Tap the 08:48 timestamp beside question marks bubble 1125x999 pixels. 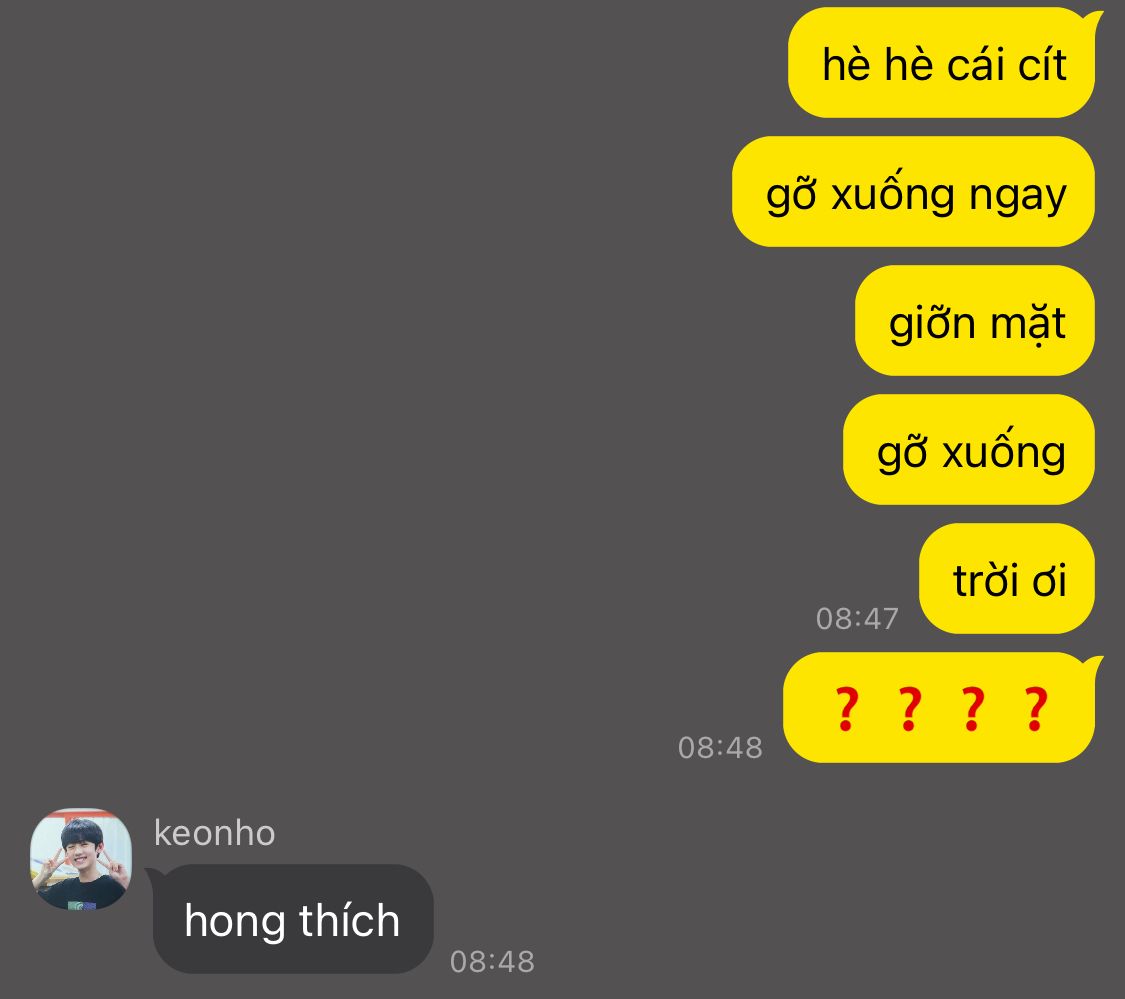[x=720, y=748]
